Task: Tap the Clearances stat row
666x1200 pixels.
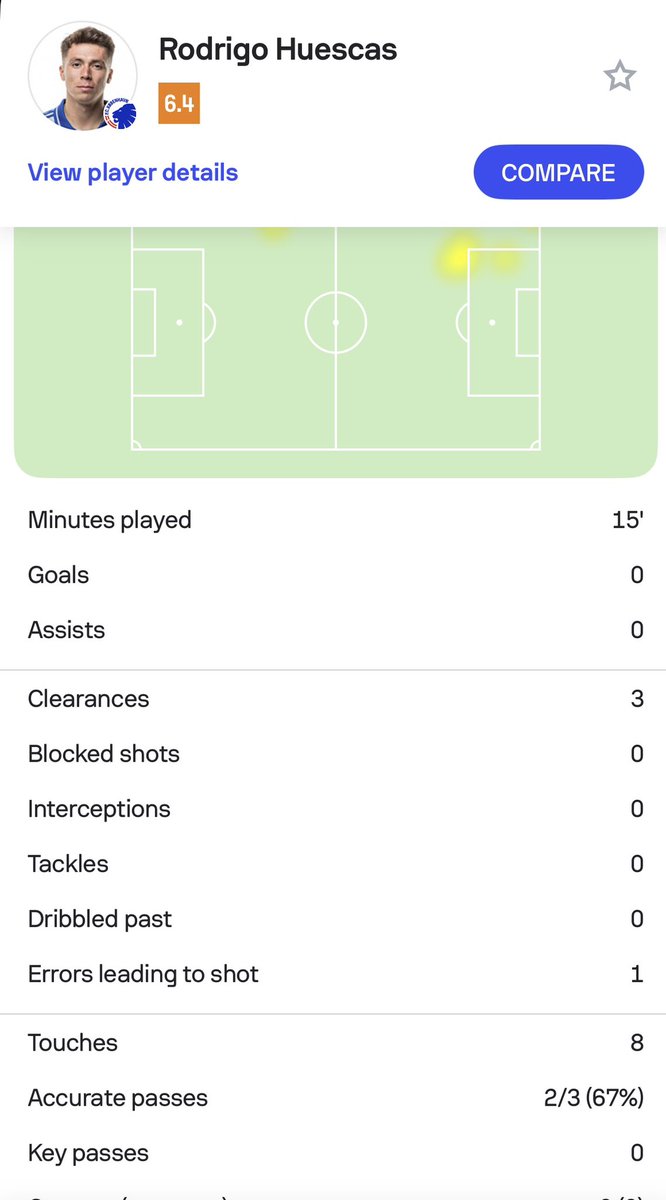Action: pyautogui.click(x=333, y=699)
